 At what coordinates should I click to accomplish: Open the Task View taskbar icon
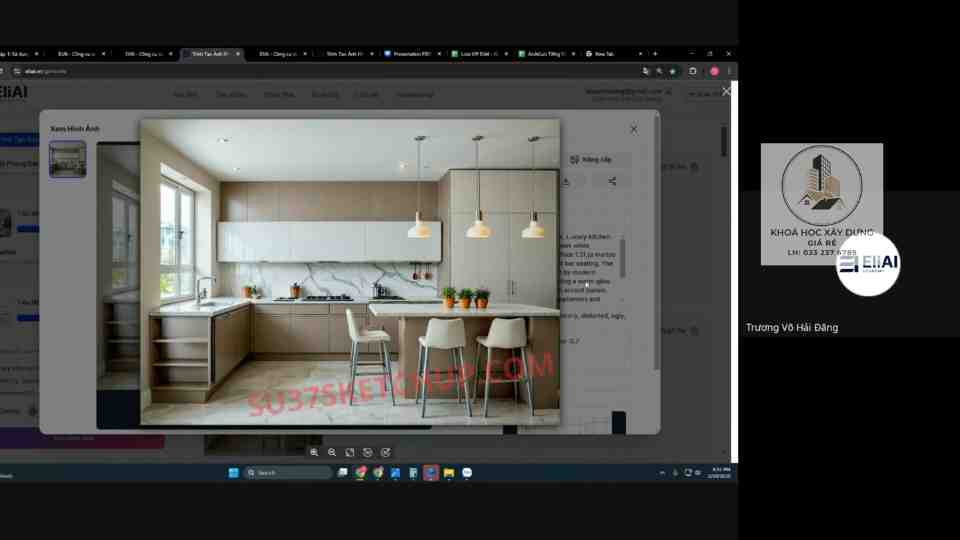click(x=342, y=473)
